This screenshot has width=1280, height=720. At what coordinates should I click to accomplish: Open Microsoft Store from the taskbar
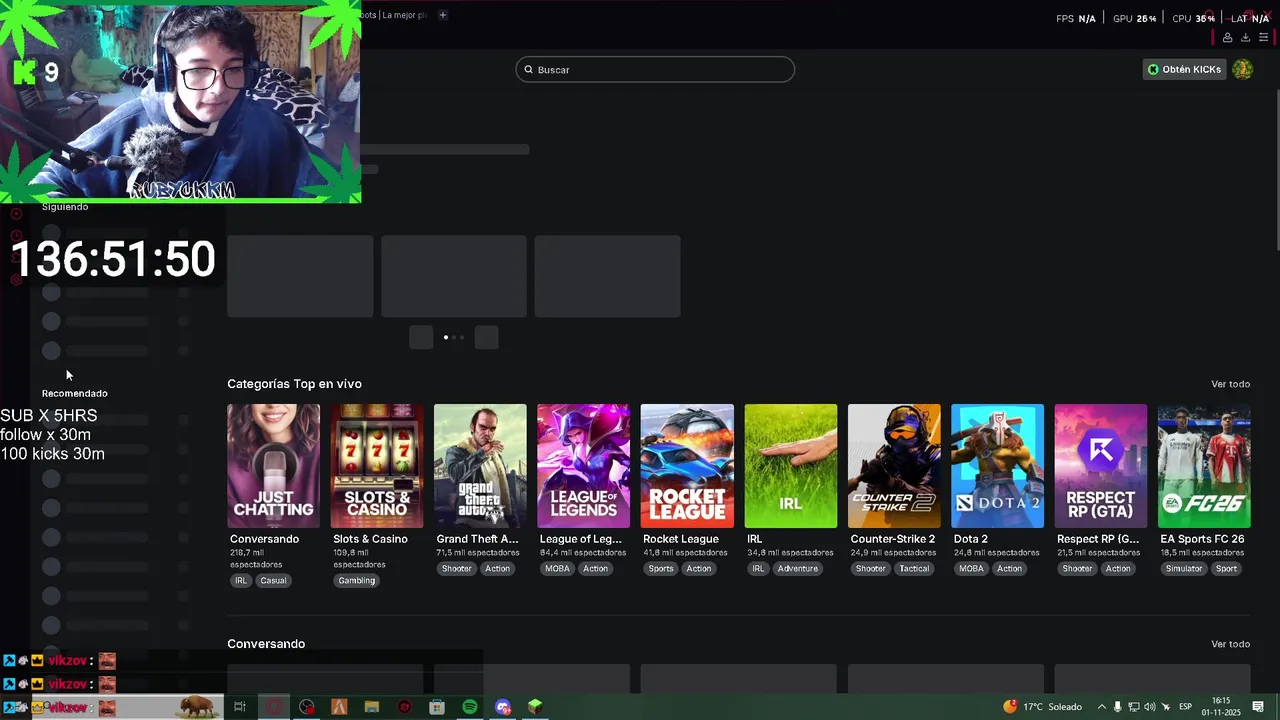[437, 707]
